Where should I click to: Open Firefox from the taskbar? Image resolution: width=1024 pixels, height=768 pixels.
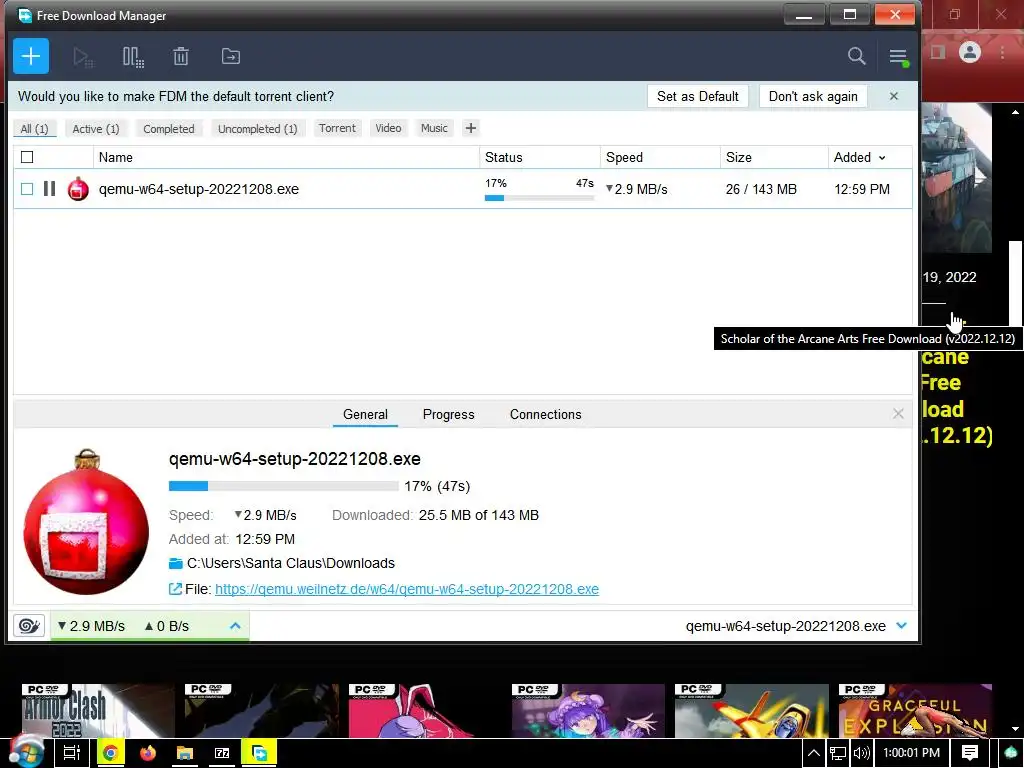coord(148,753)
